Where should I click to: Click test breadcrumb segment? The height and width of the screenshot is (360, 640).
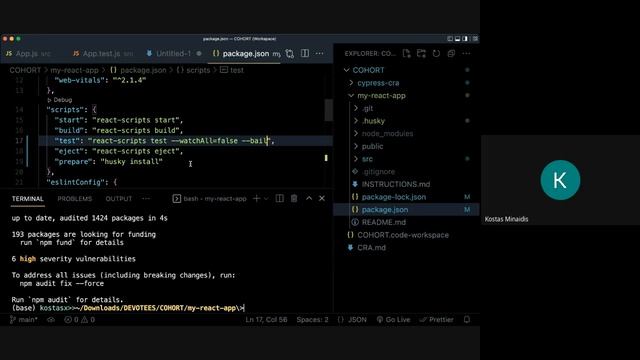(x=232, y=70)
